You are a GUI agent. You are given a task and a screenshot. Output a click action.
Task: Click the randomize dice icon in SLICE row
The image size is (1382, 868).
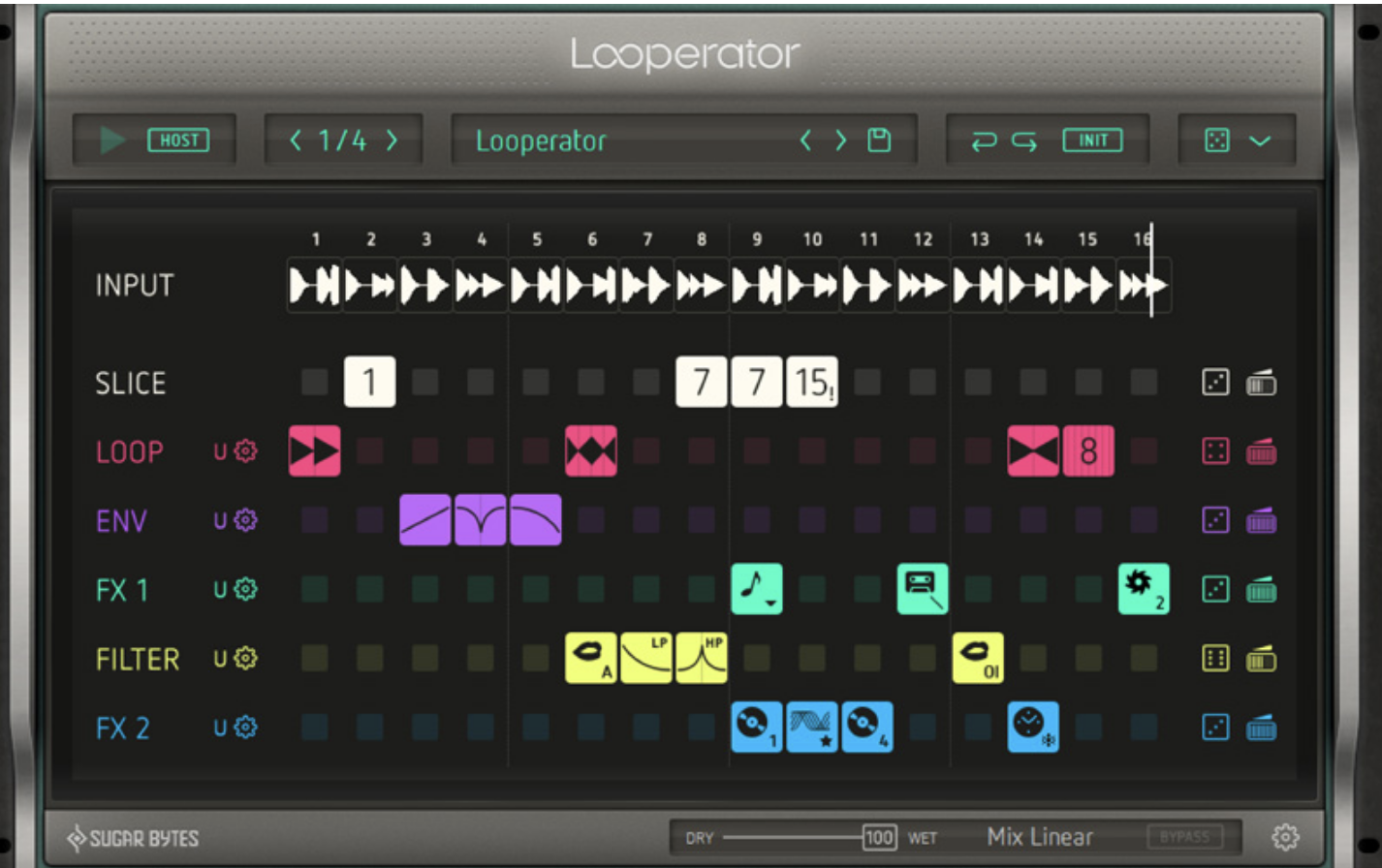tap(1215, 383)
